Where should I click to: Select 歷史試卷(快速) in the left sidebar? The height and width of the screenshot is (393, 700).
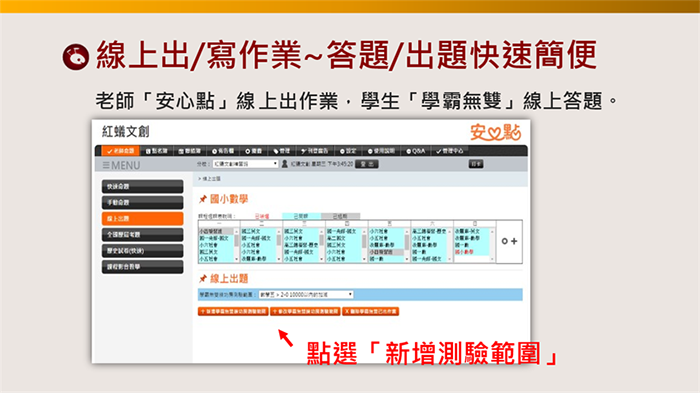(142, 251)
